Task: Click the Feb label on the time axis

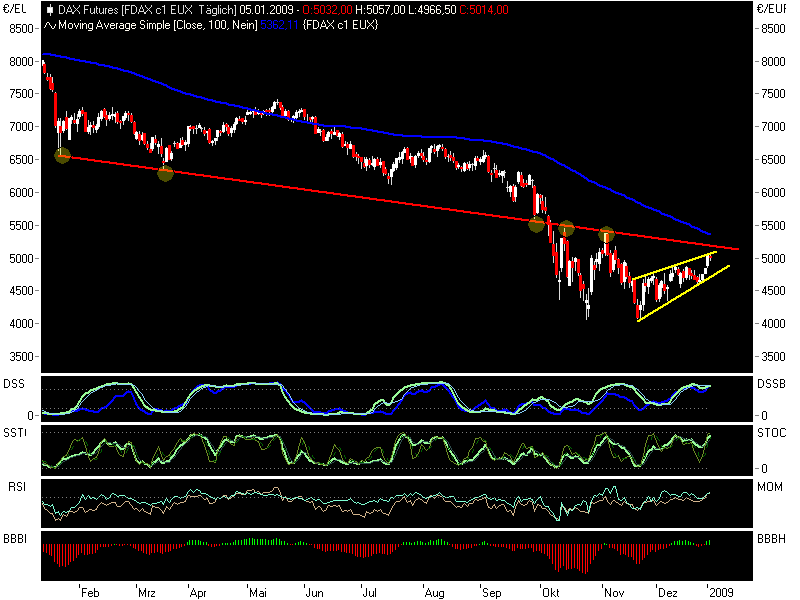Action: click(x=89, y=591)
